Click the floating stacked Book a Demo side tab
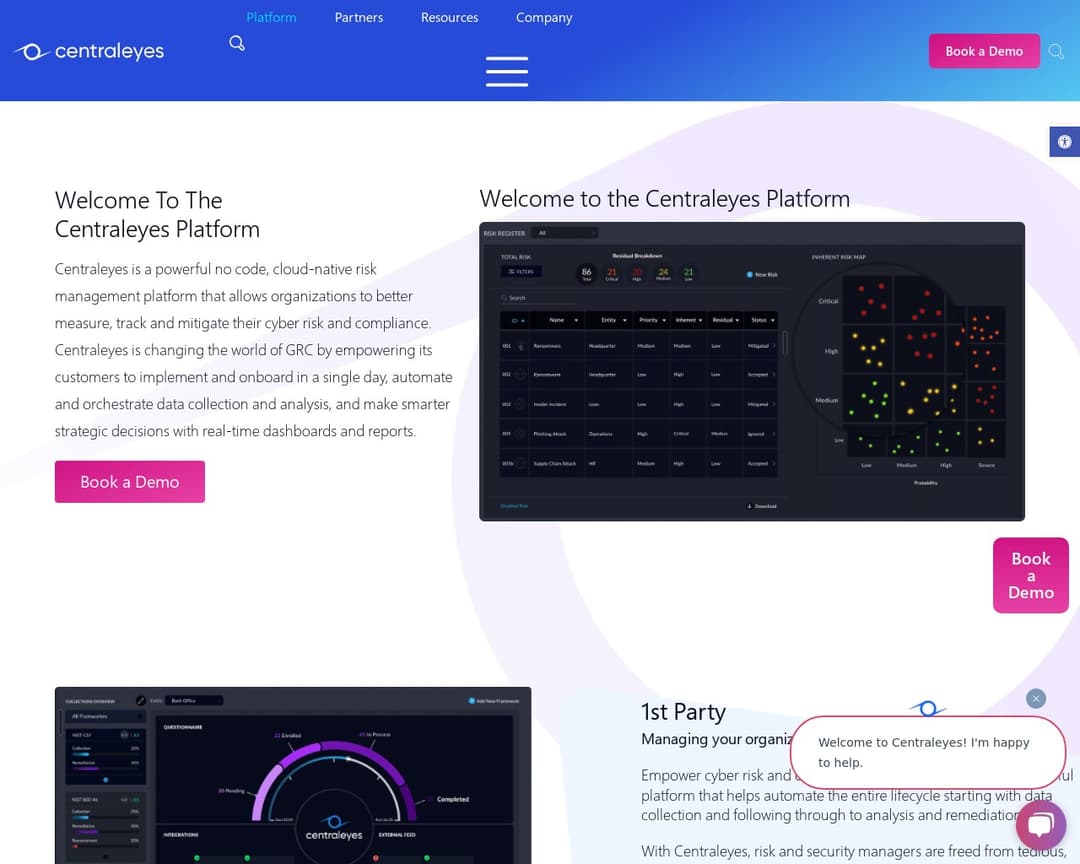 click(1031, 575)
